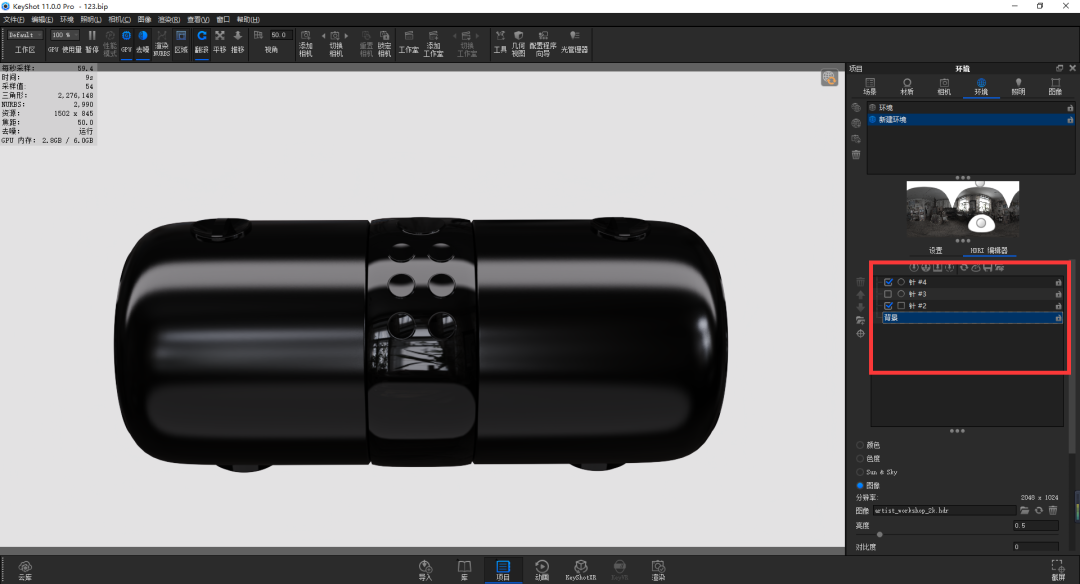Click the previous camera arrow beside 切换相机
The height and width of the screenshot is (584, 1080).
point(324,36)
